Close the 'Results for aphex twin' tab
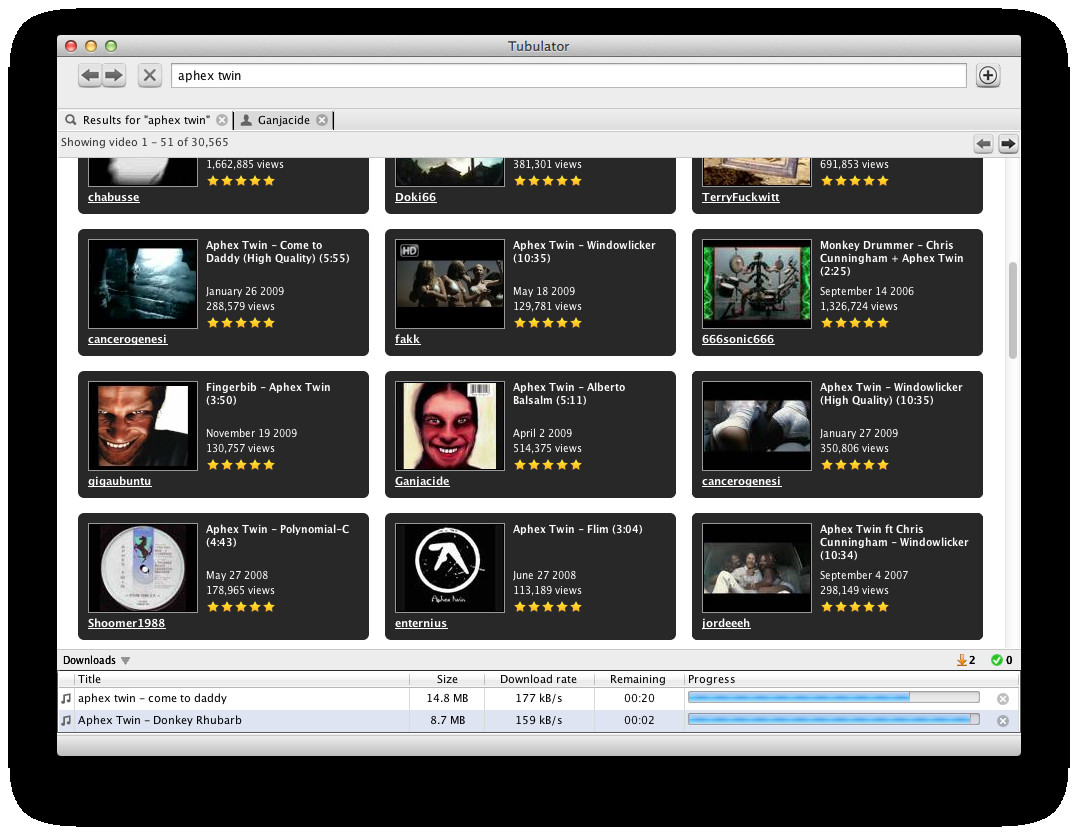Image resolution: width=1078 pixels, height=835 pixels. click(x=222, y=120)
